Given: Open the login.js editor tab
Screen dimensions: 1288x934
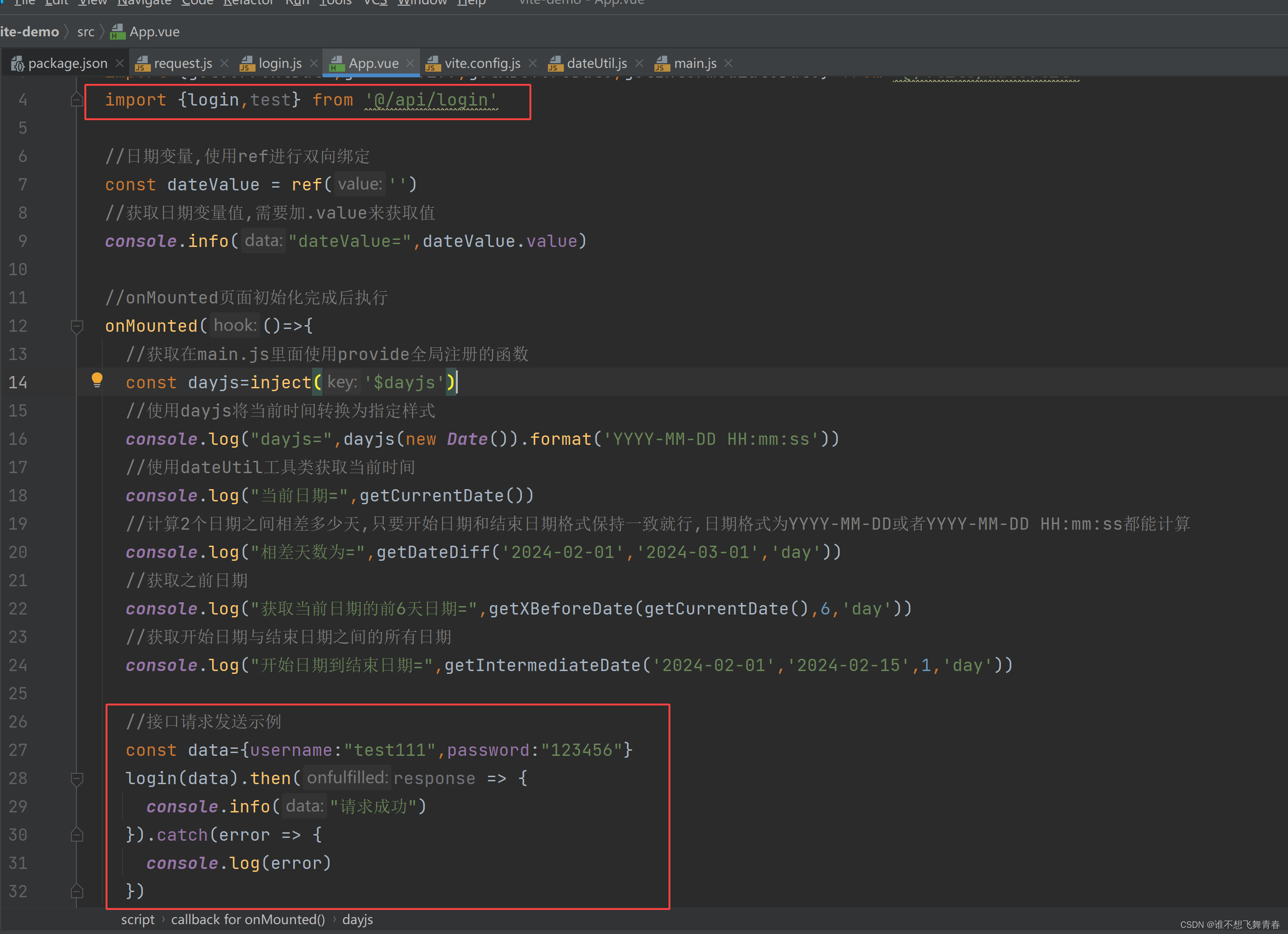Looking at the screenshot, I should coord(280,63).
